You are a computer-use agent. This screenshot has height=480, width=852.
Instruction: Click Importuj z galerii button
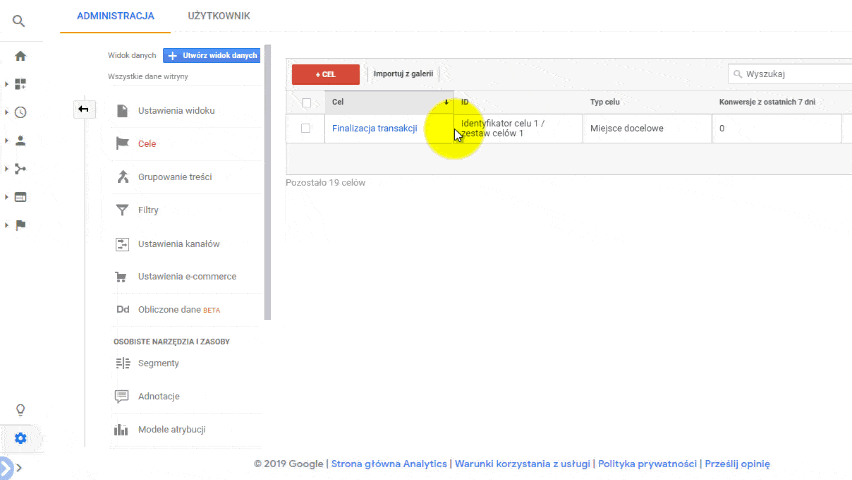point(403,74)
